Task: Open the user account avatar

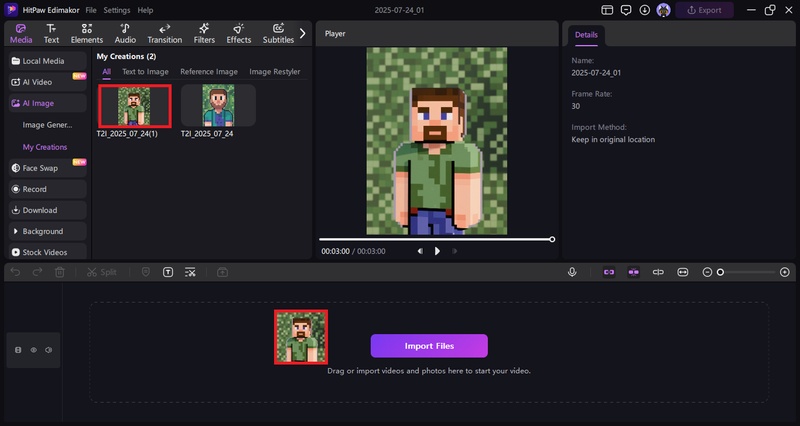Action: [663, 10]
